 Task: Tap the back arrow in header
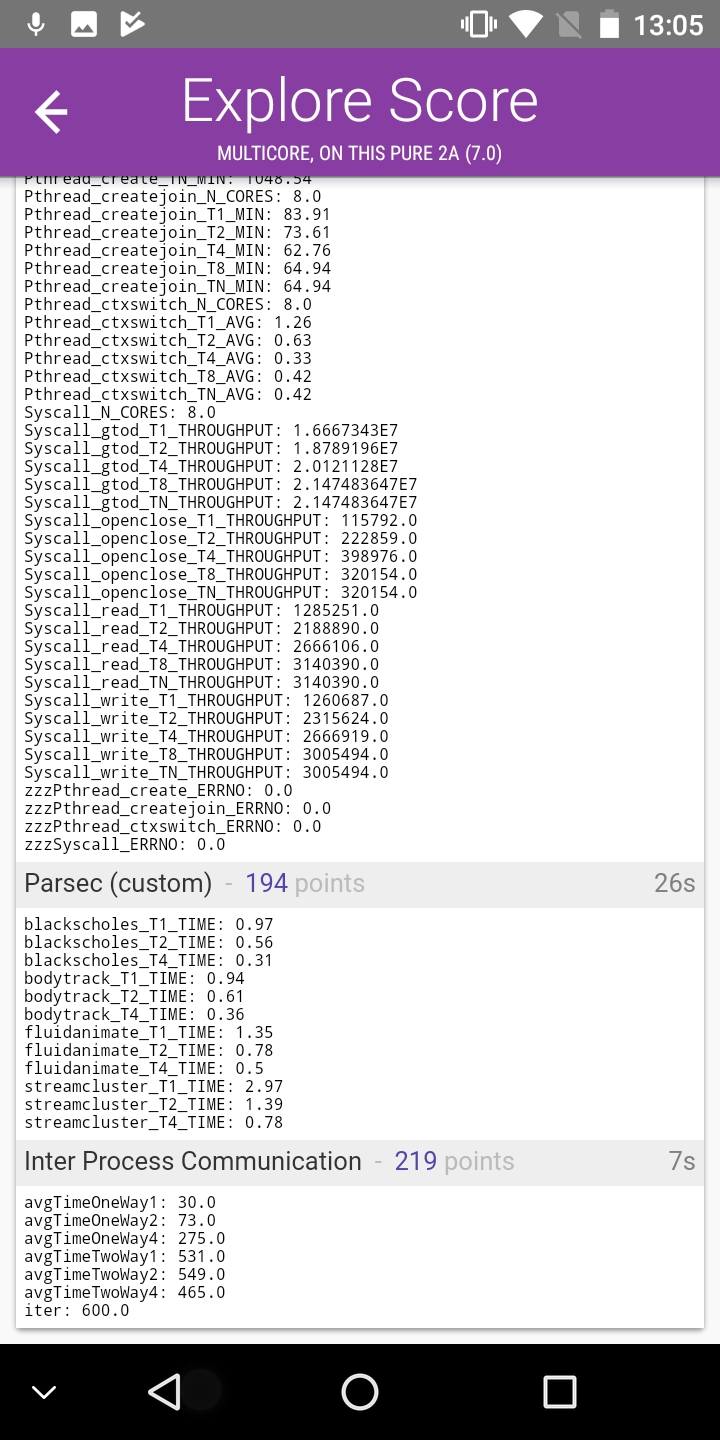click(51, 112)
